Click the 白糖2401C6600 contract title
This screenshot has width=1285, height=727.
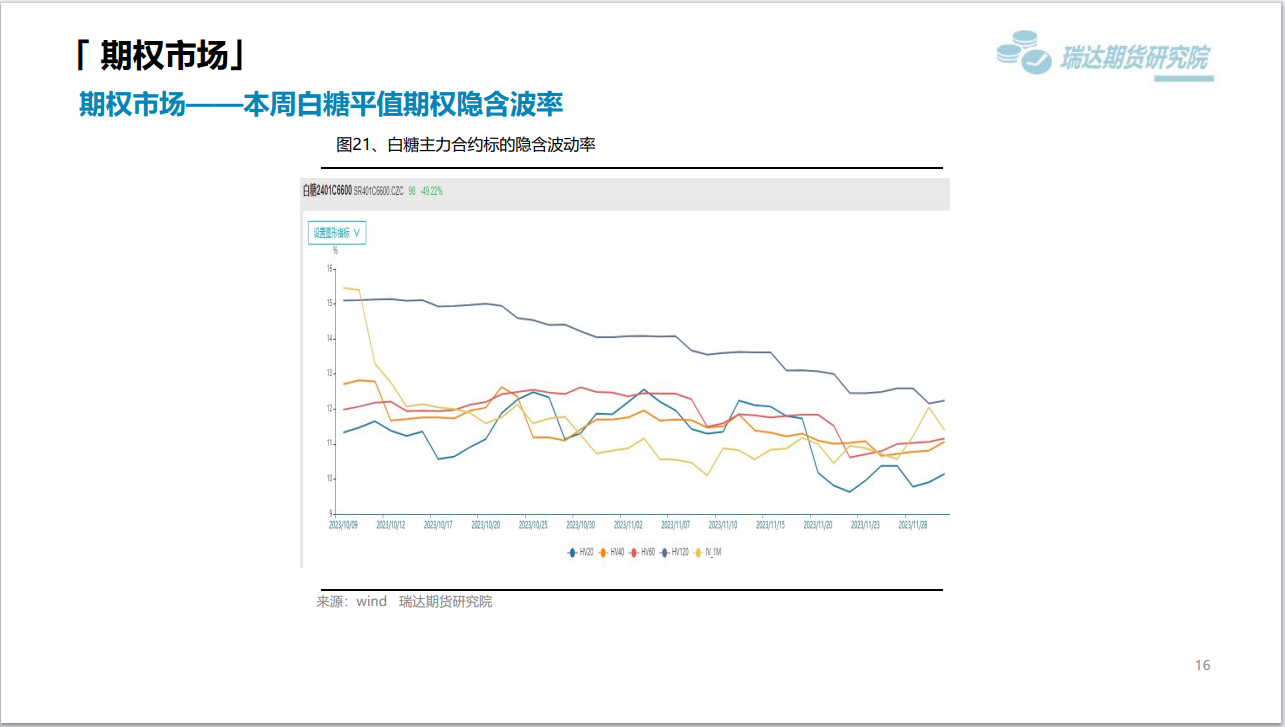pos(327,190)
